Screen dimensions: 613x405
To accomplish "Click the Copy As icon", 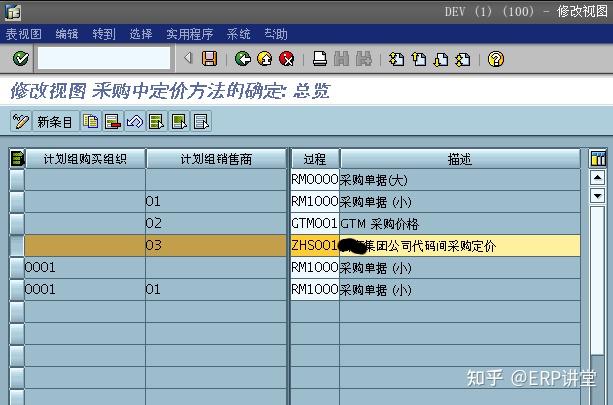I will click(x=91, y=122).
